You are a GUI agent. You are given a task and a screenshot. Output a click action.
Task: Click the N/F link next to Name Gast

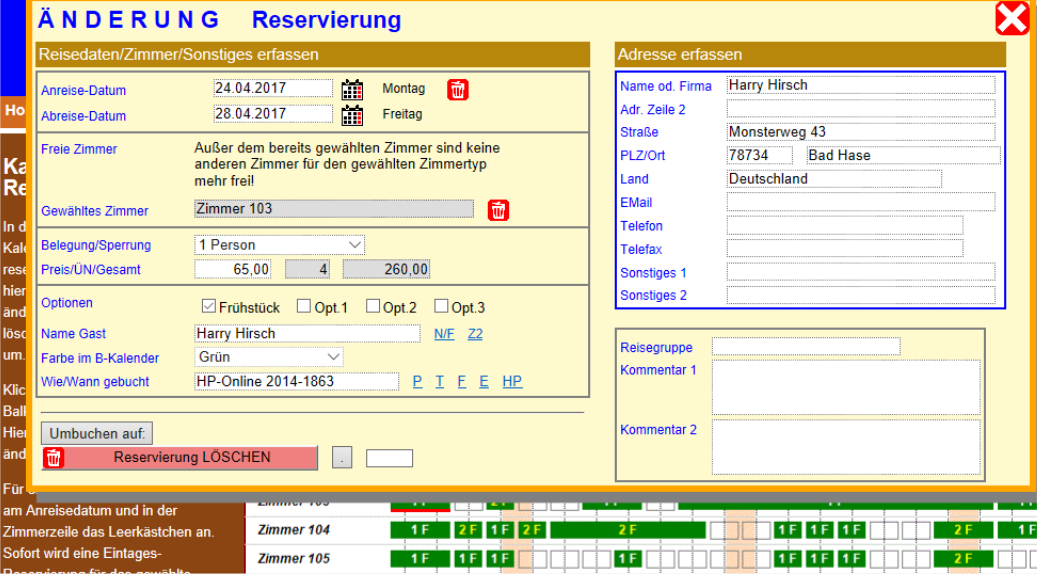point(444,334)
